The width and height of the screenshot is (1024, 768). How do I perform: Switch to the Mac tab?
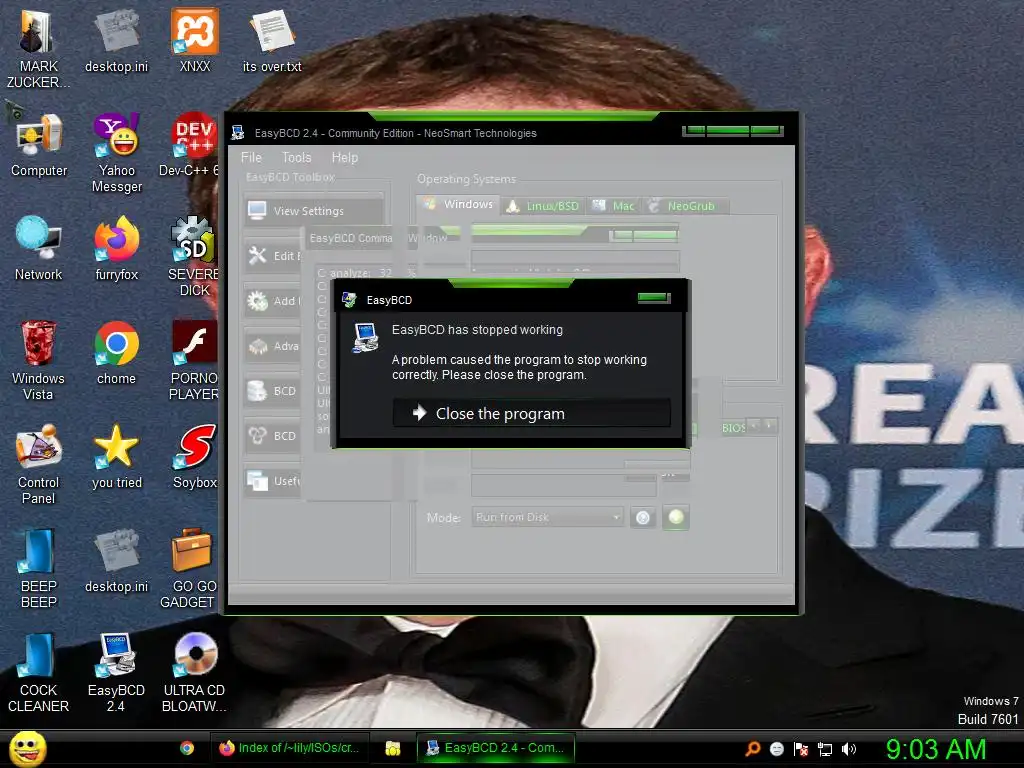[613, 206]
